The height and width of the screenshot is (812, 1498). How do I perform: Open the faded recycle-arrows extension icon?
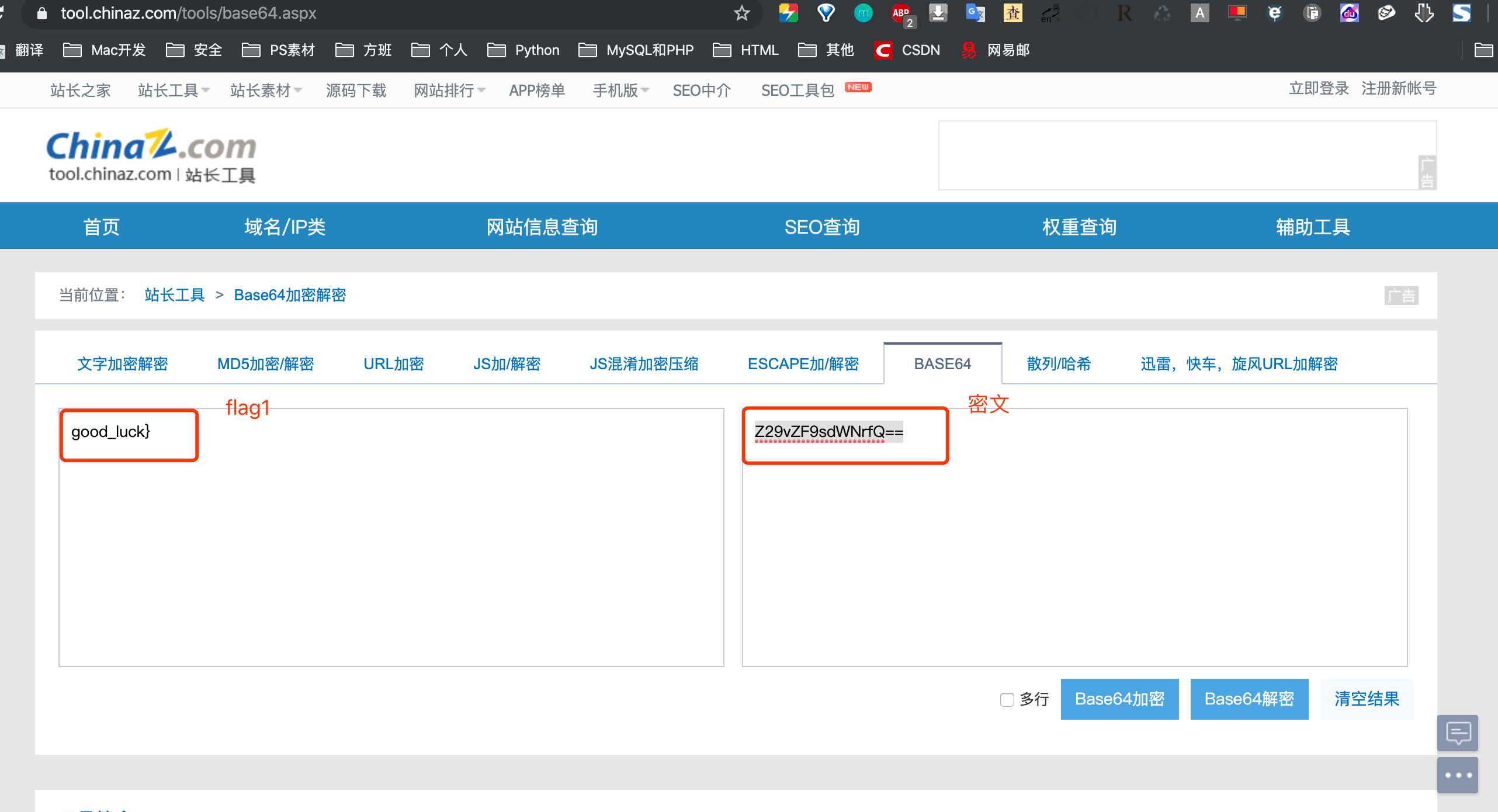click(1162, 13)
